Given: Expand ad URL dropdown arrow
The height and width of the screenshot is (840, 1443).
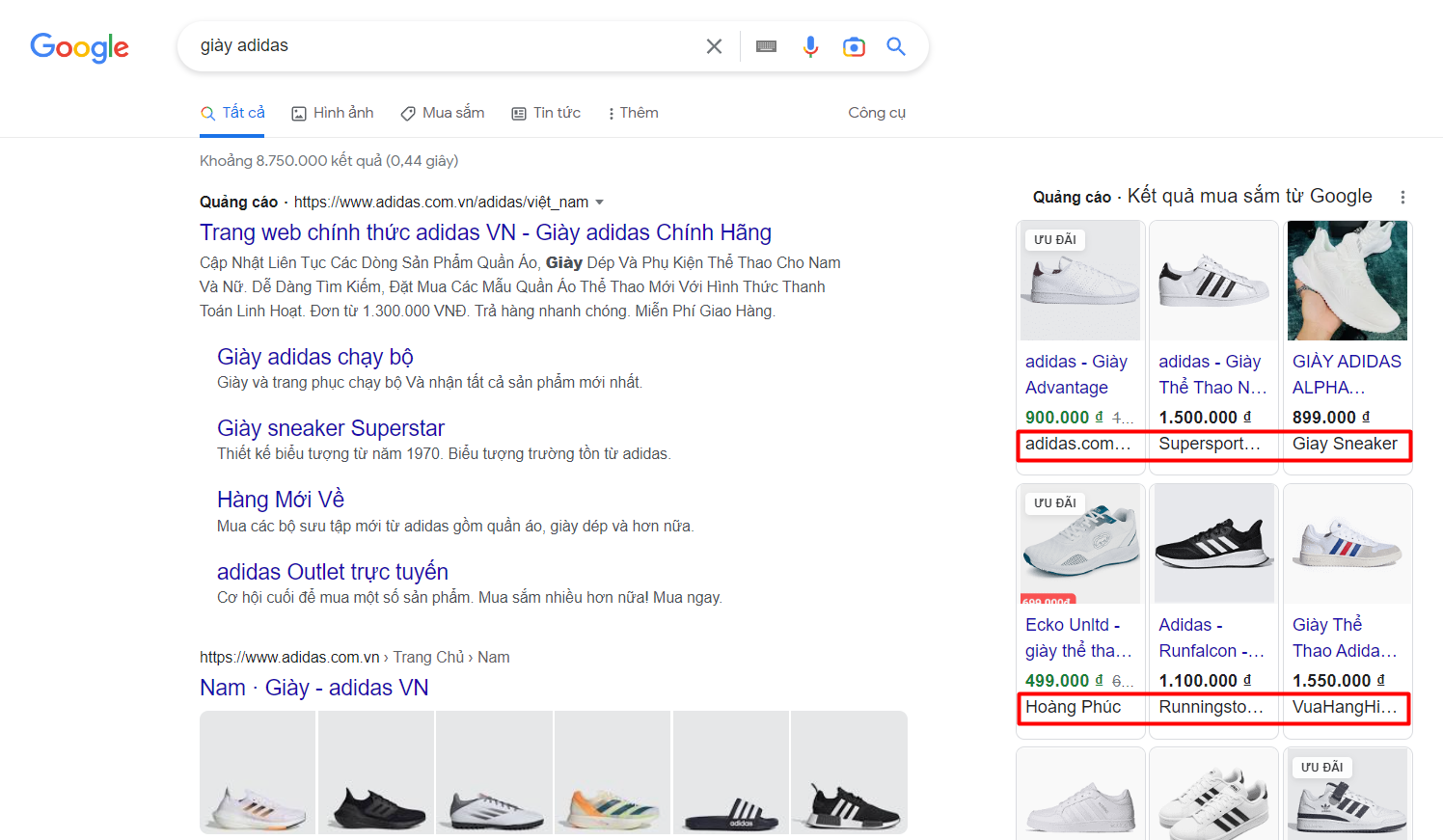Looking at the screenshot, I should pyautogui.click(x=599, y=202).
